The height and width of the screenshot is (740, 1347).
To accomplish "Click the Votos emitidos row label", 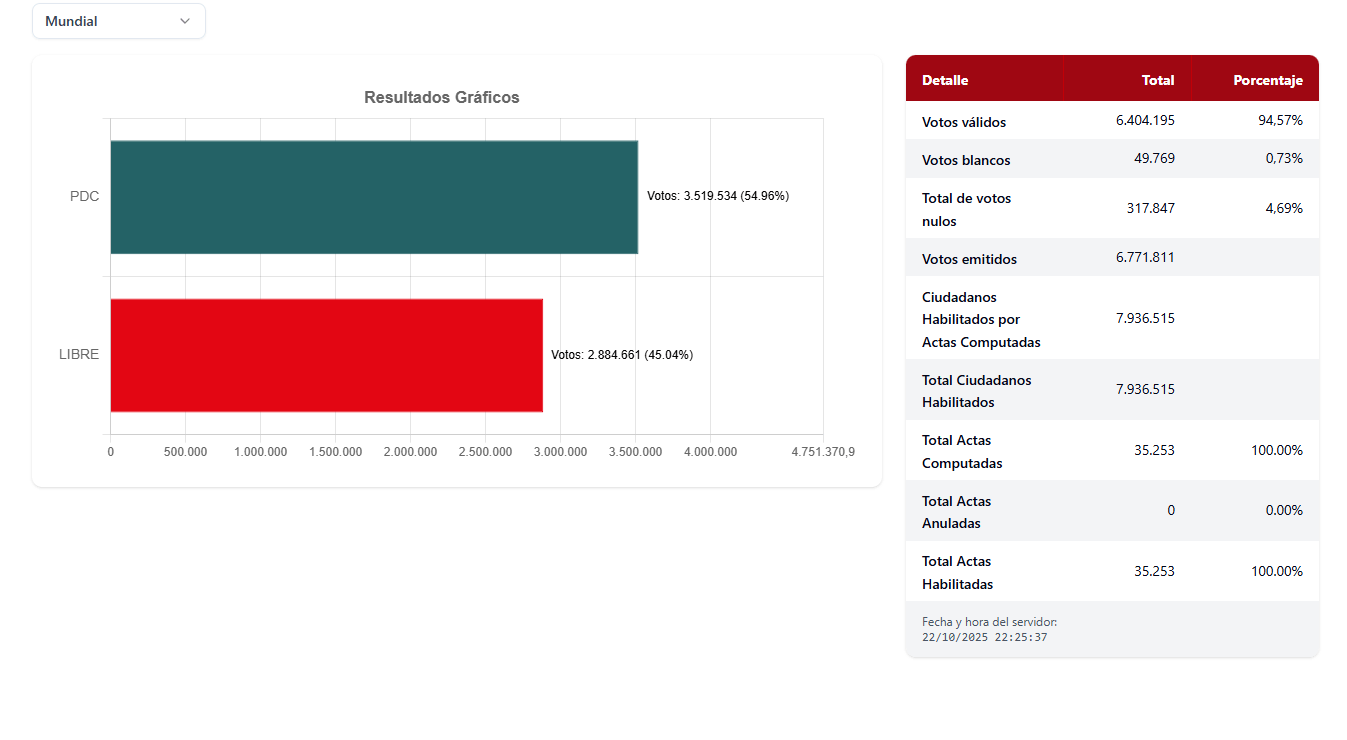I will [x=969, y=259].
